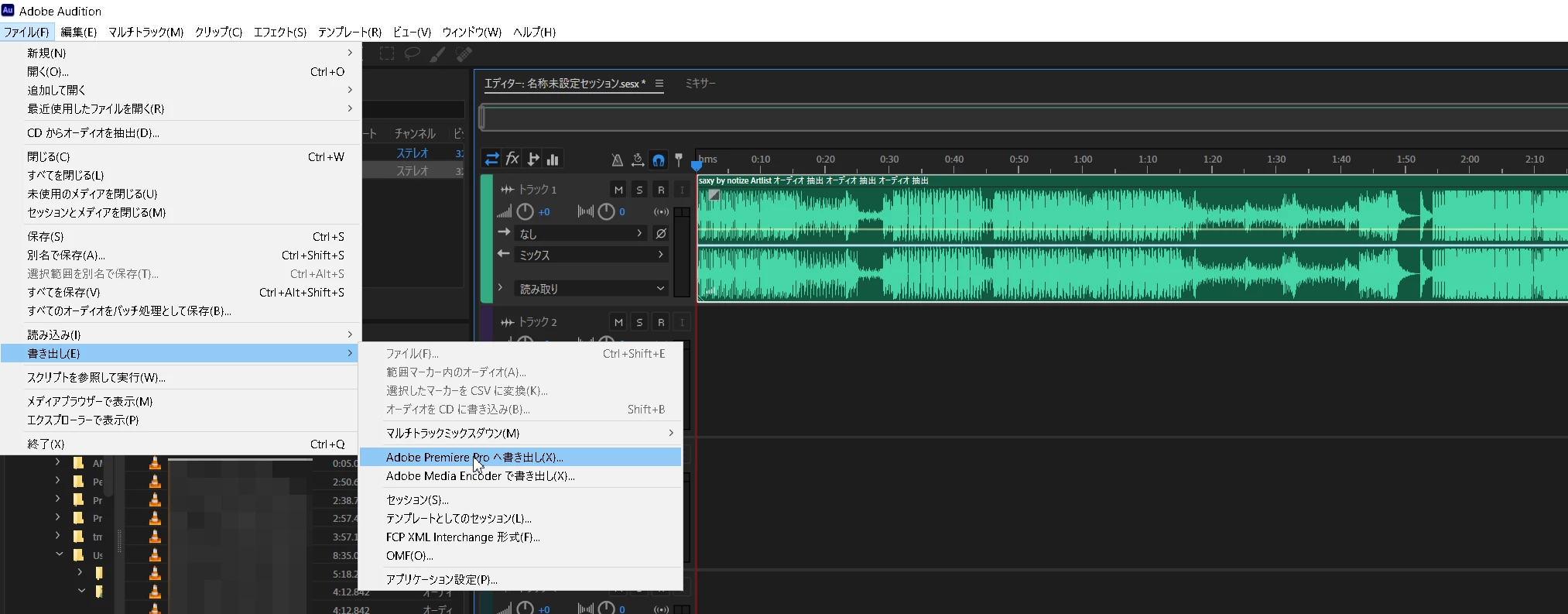Solo Track 2

point(639,322)
